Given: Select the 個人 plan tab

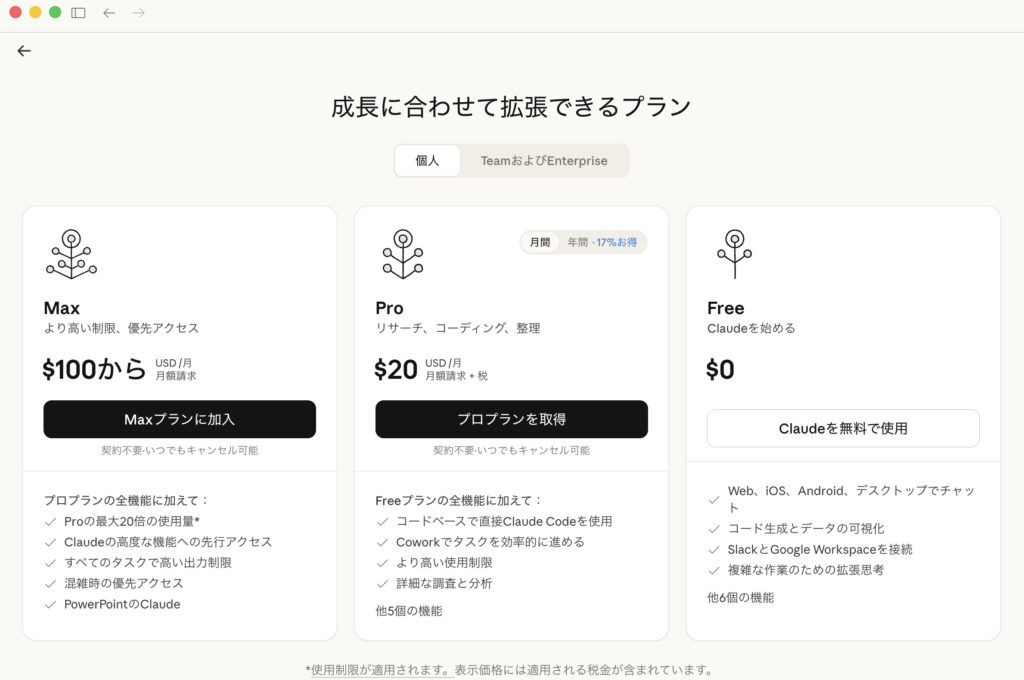Looking at the screenshot, I should coord(427,161).
